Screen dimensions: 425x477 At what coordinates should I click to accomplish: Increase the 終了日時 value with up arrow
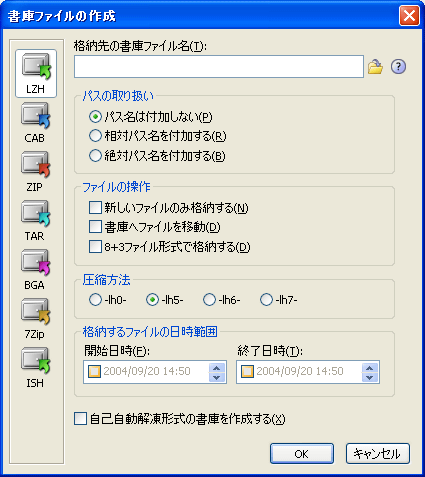click(x=369, y=368)
